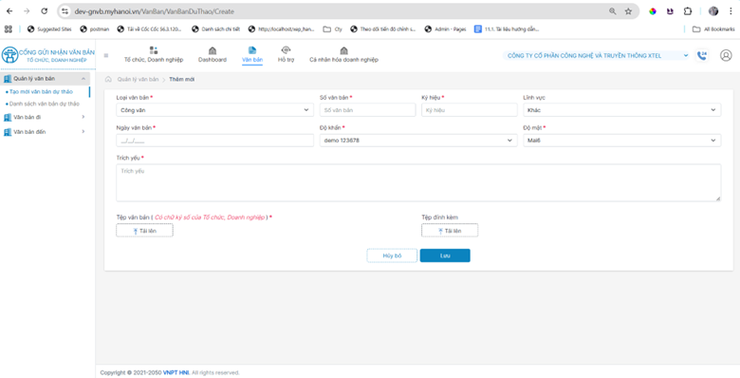This screenshot has height=378, width=740.
Task: Go back in browser history
Action: (x=9, y=11)
